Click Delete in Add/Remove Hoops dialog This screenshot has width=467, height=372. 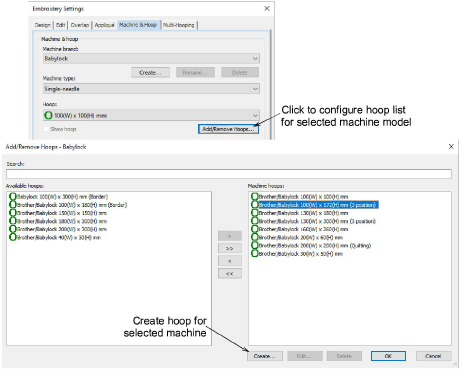pyautogui.click(x=344, y=356)
